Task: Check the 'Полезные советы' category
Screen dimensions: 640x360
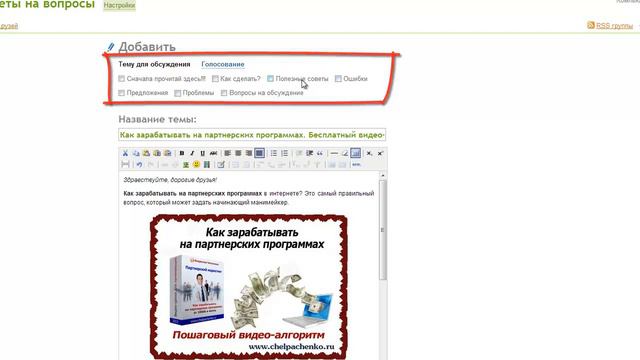Action: [270, 78]
